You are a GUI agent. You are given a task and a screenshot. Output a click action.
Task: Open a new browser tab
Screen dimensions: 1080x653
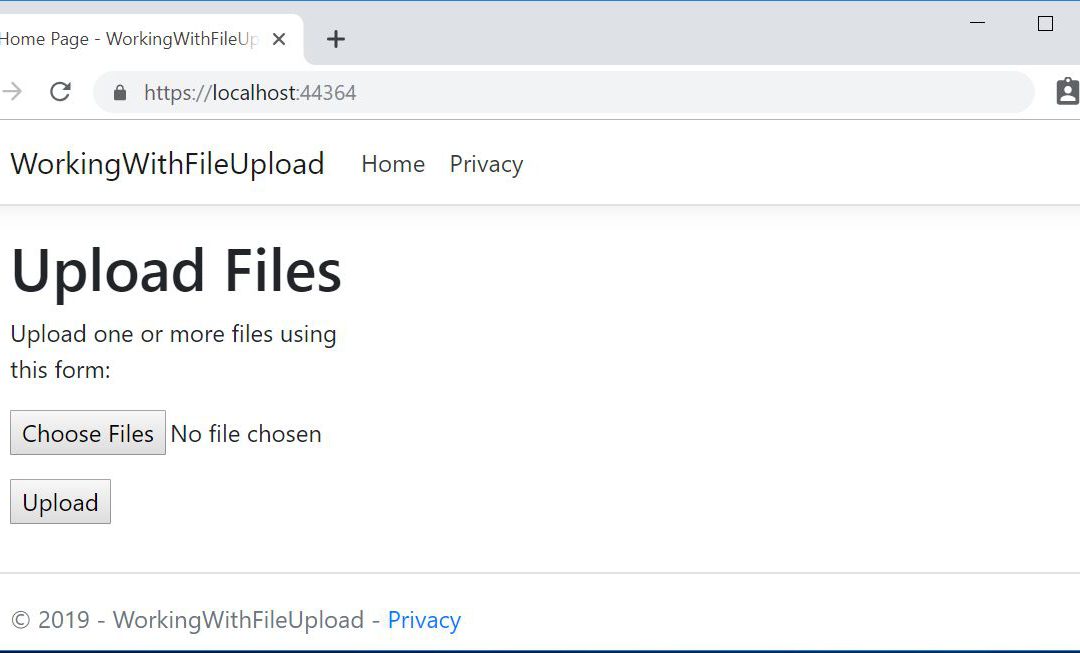tap(336, 40)
